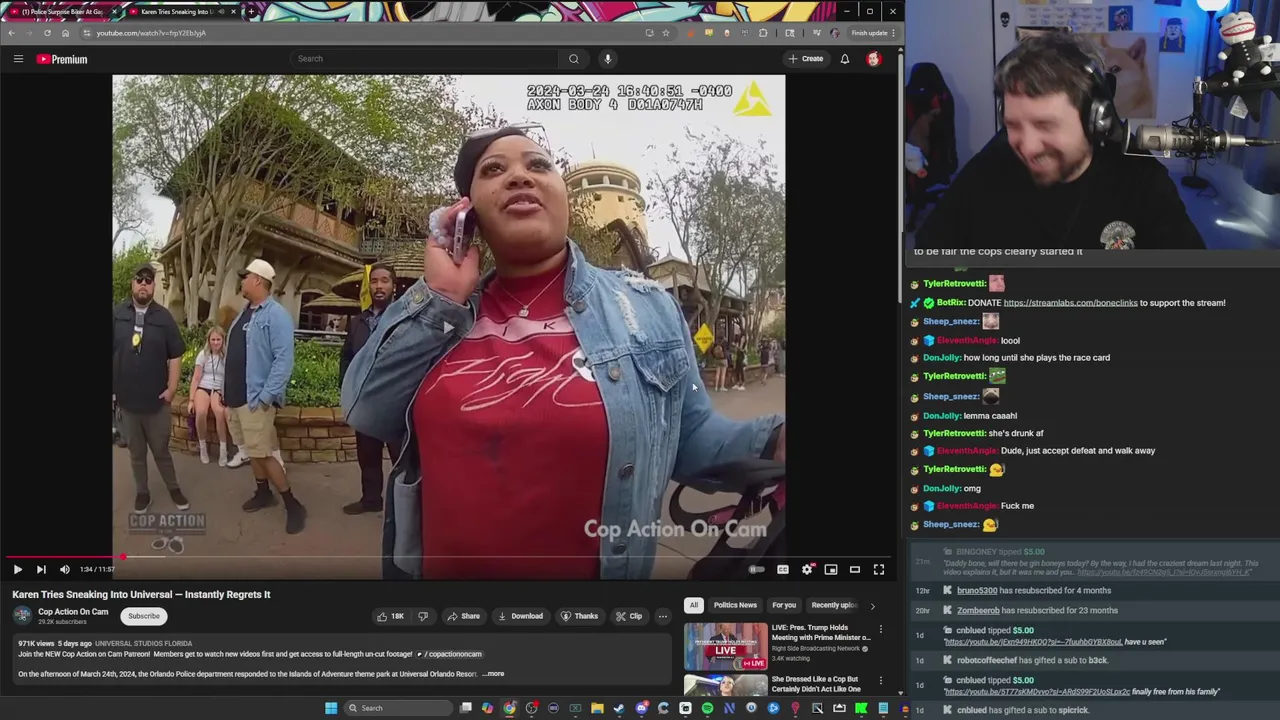Image resolution: width=1280 pixels, height=720 pixels.
Task: Open the player settings gear
Action: click(x=807, y=569)
